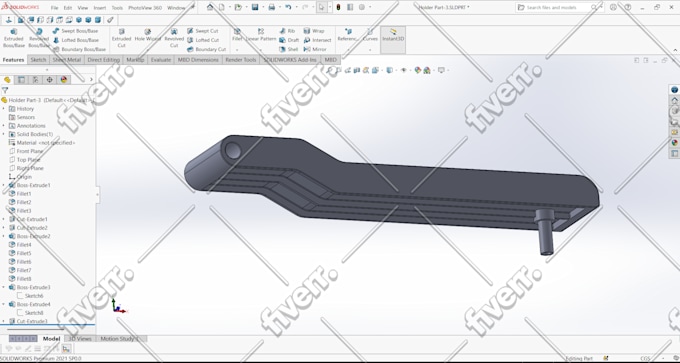Viewport: 680px width, 363px height.
Task: Choose the Rib feature tool
Action: click(287, 31)
